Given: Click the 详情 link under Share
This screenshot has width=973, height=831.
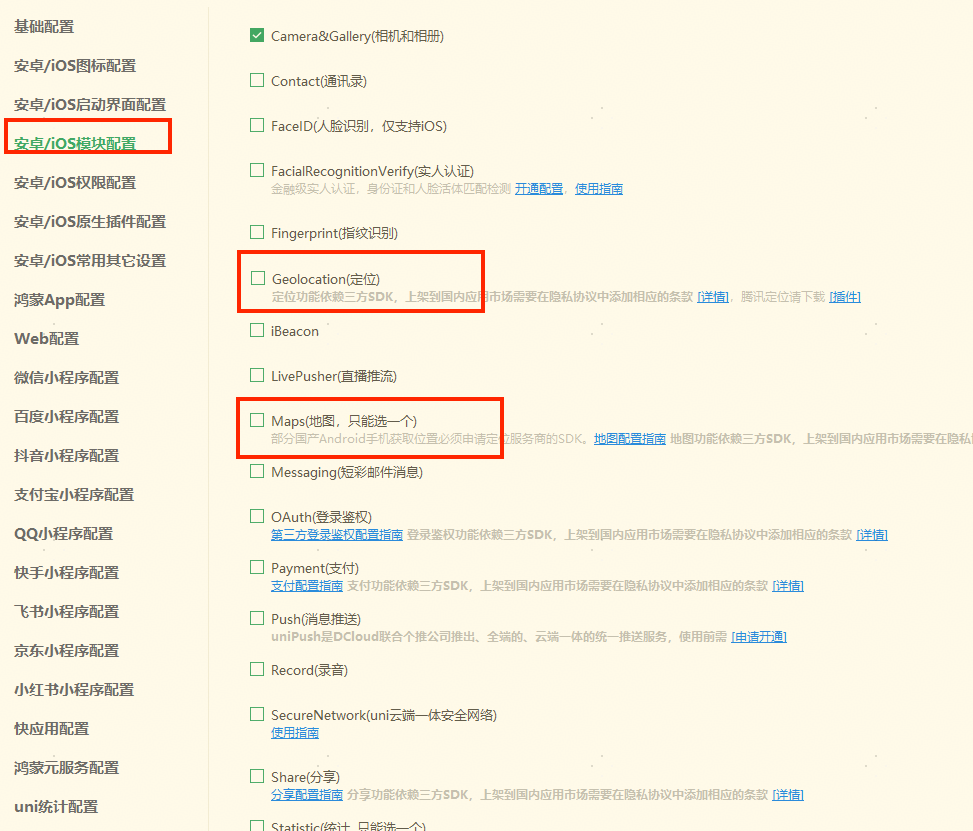Looking at the screenshot, I should 788,794.
